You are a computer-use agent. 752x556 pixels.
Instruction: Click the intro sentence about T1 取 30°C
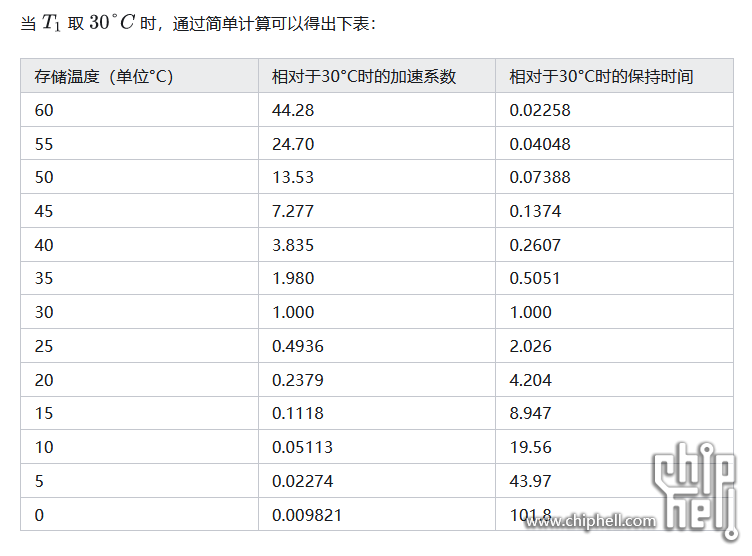pyautogui.click(x=198, y=23)
